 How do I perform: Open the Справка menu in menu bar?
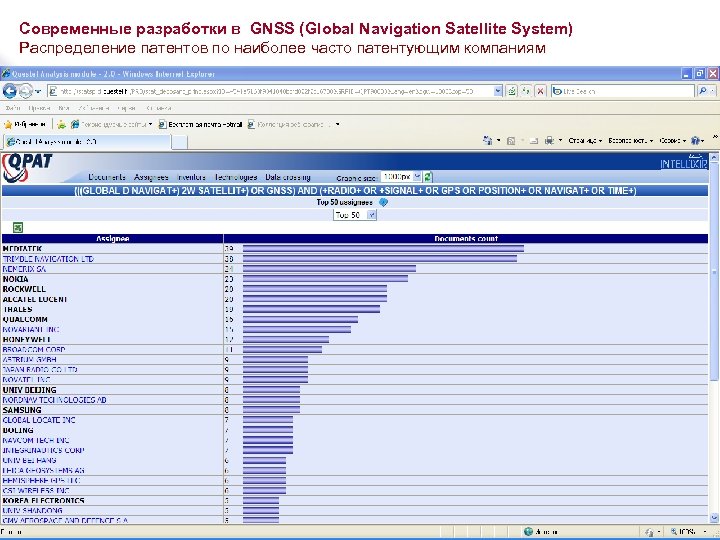coord(159,108)
